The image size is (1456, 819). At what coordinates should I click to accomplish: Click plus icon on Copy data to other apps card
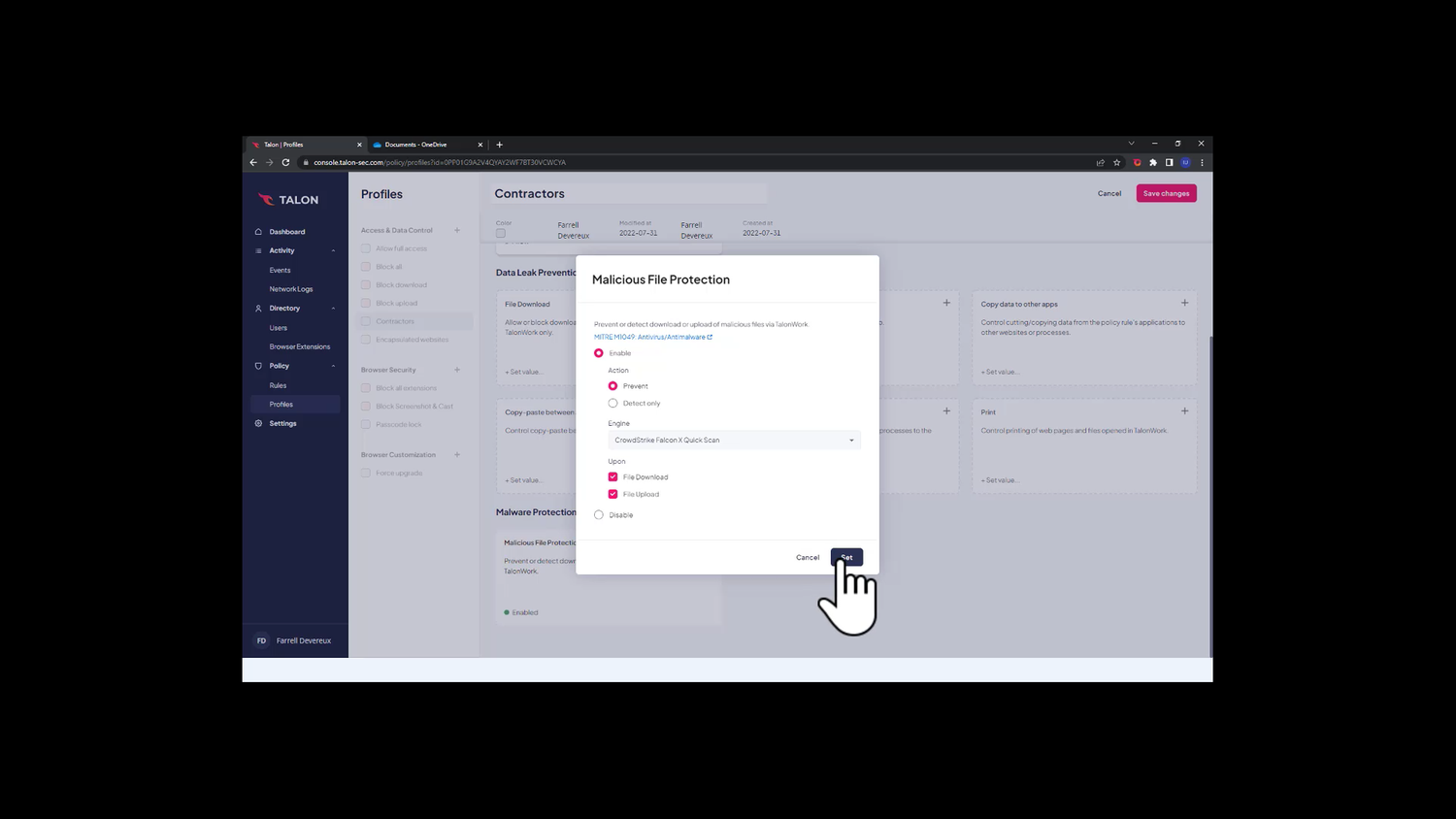tap(1184, 303)
